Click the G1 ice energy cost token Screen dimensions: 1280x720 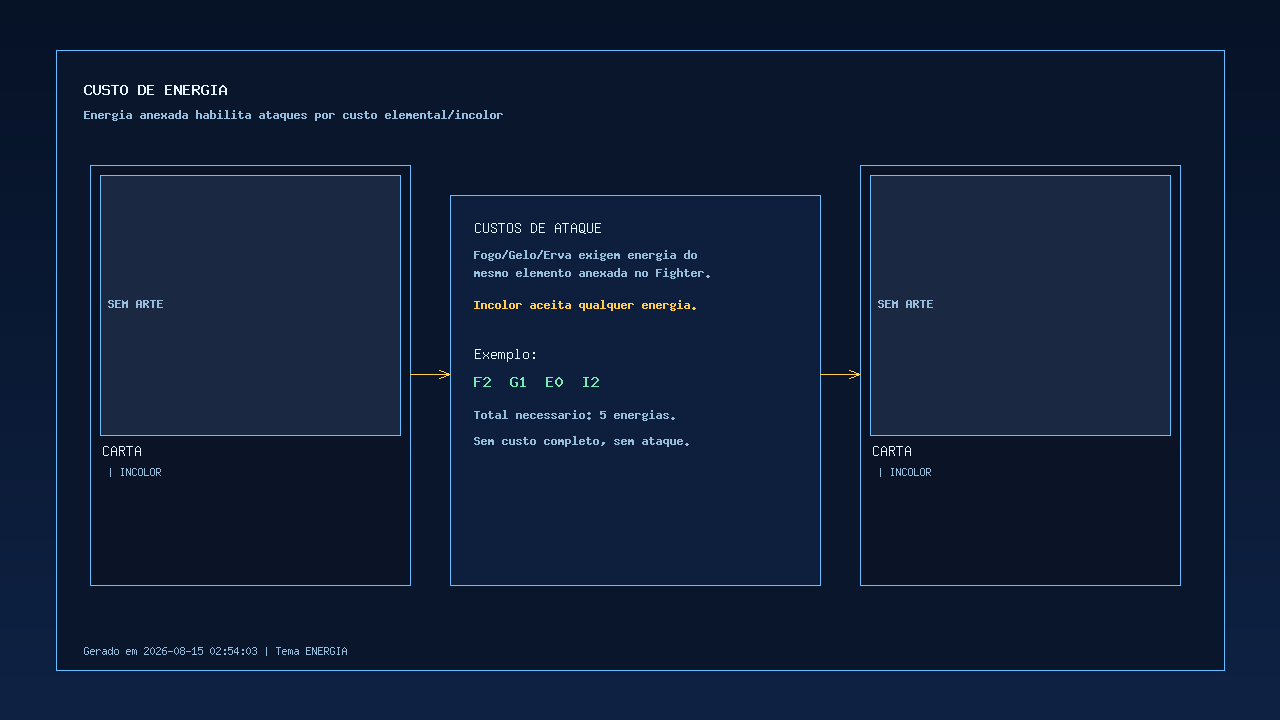pyautogui.click(x=518, y=382)
